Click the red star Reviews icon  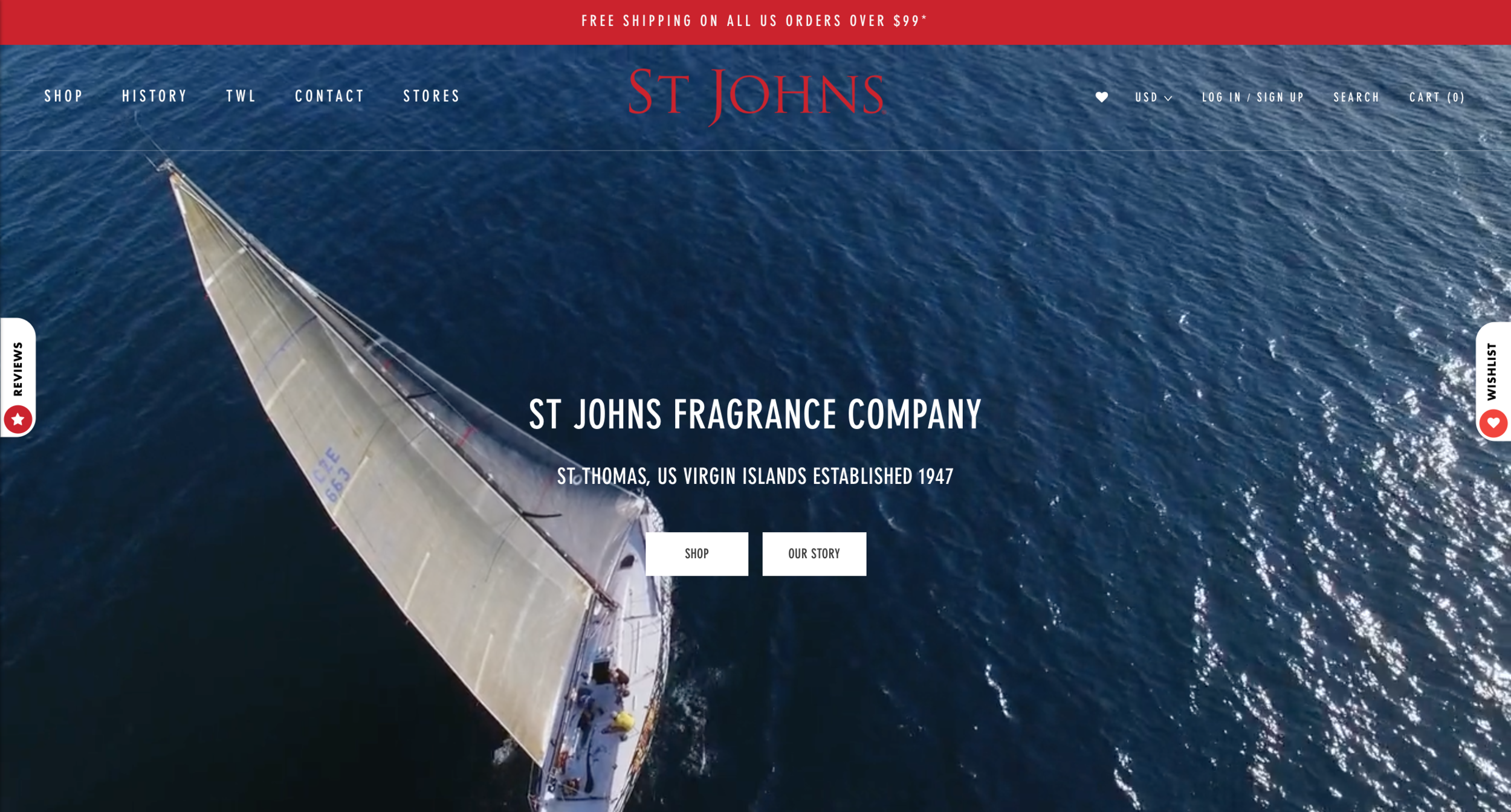(x=18, y=419)
